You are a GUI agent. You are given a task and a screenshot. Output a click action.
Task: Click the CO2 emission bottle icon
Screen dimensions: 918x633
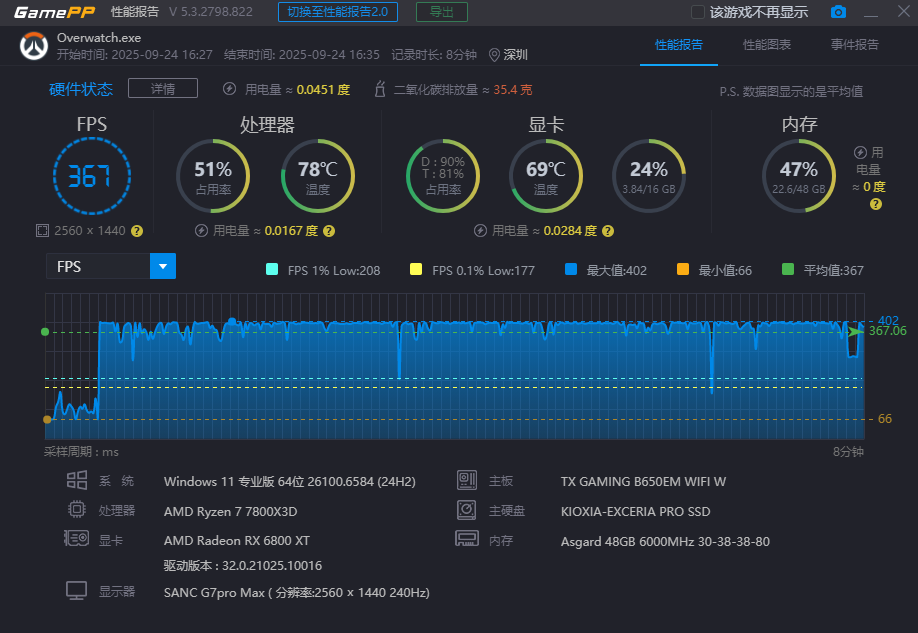click(x=380, y=90)
